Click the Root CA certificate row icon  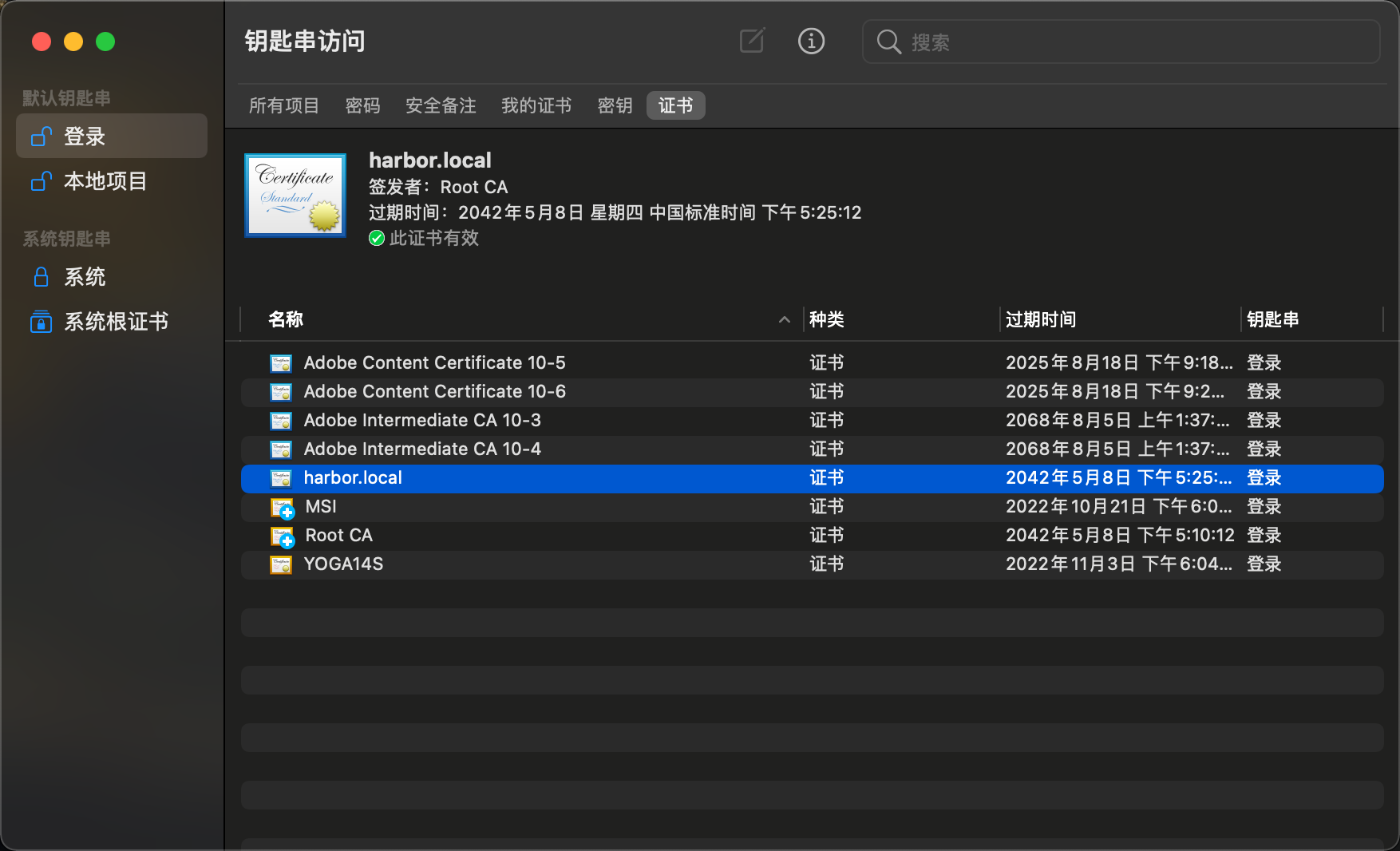pyautogui.click(x=282, y=536)
